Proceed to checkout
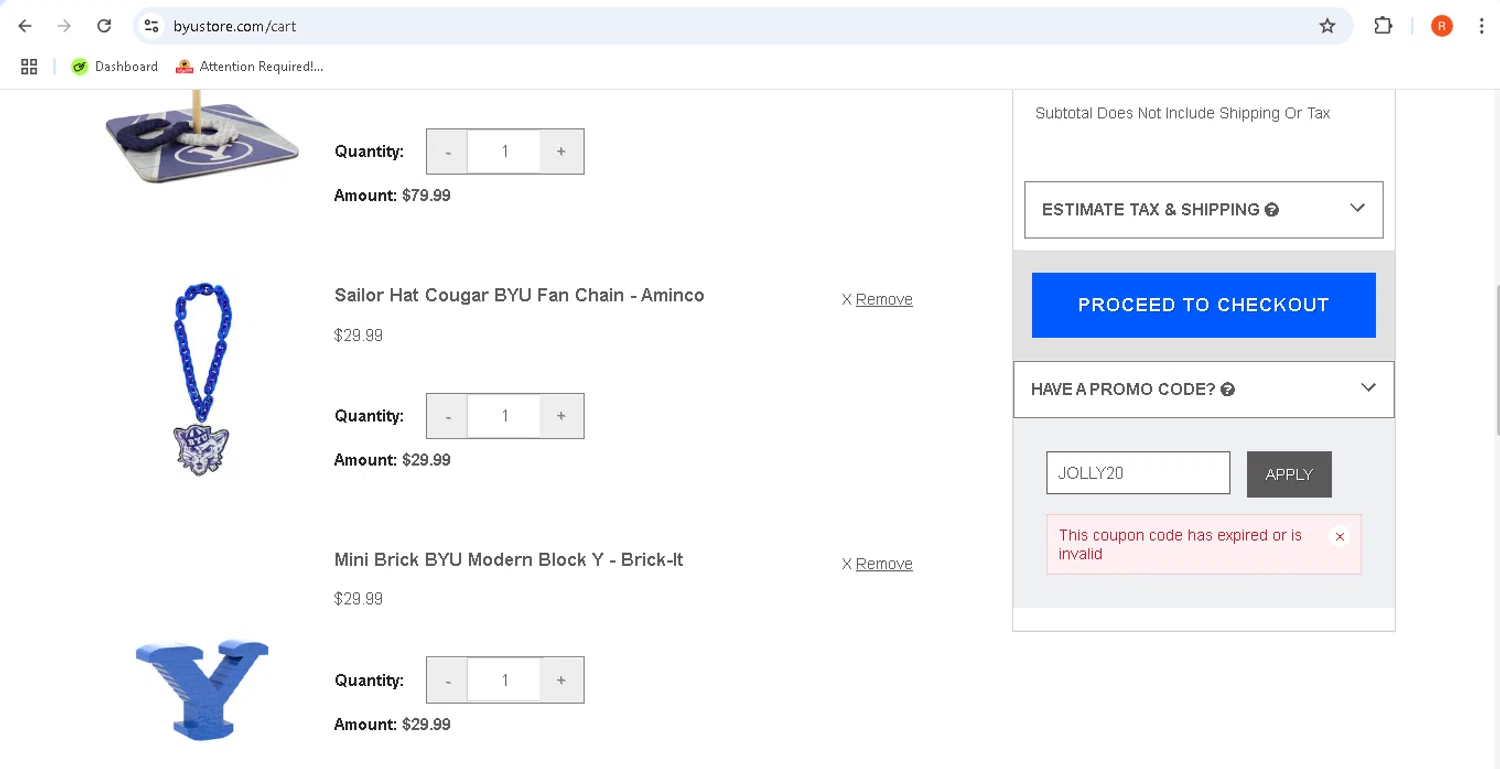The width and height of the screenshot is (1500, 769). [x=1204, y=305]
